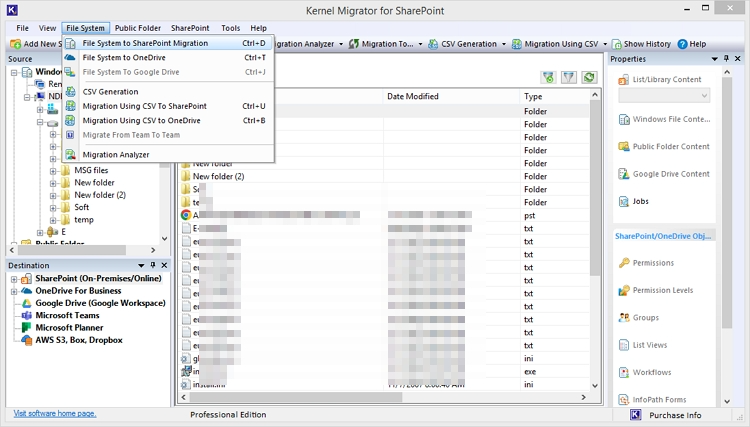Open Google Drive Content in Properties
The height and width of the screenshot is (427, 750).
664,174
